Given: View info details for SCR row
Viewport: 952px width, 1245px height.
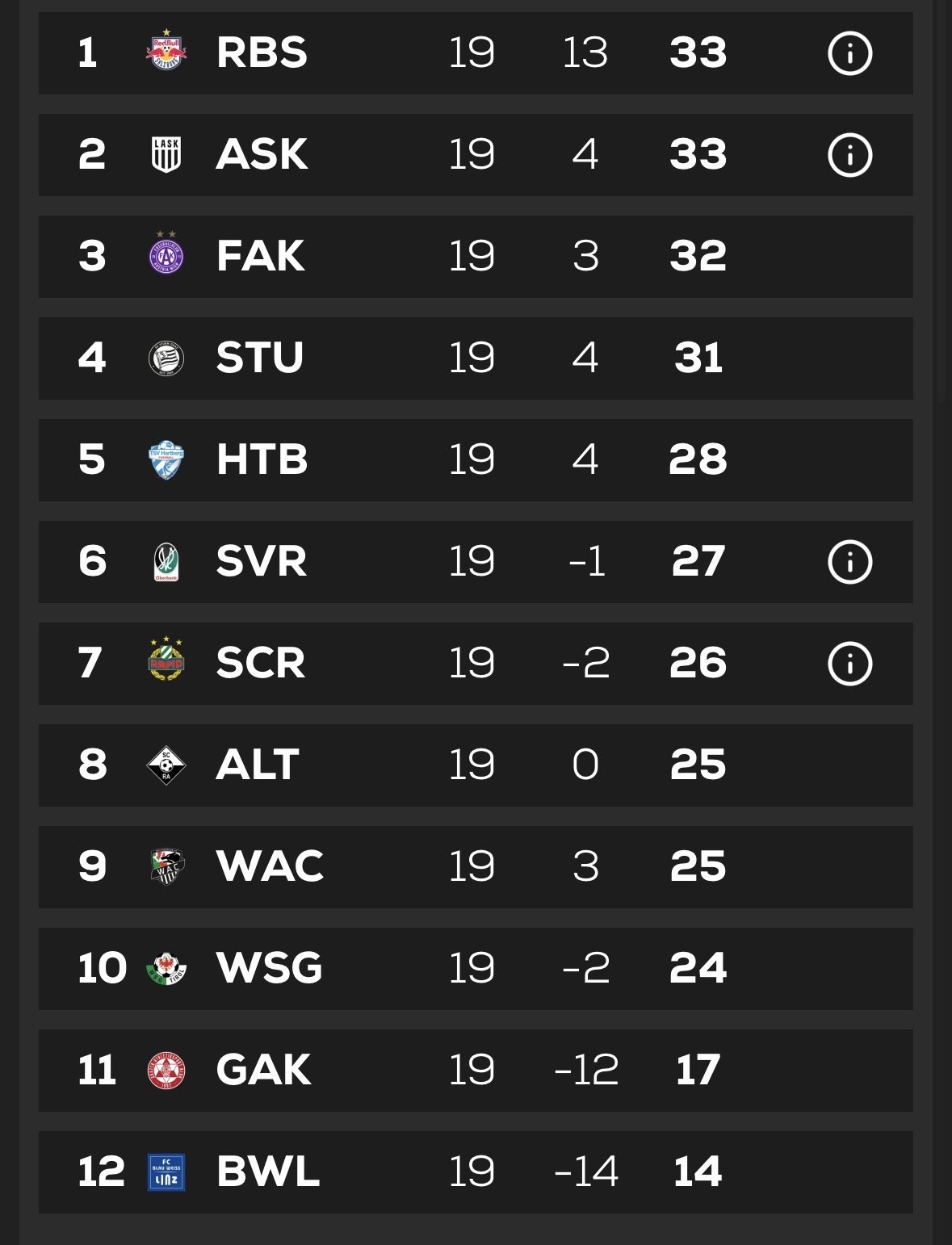Looking at the screenshot, I should pyautogui.click(x=849, y=664).
